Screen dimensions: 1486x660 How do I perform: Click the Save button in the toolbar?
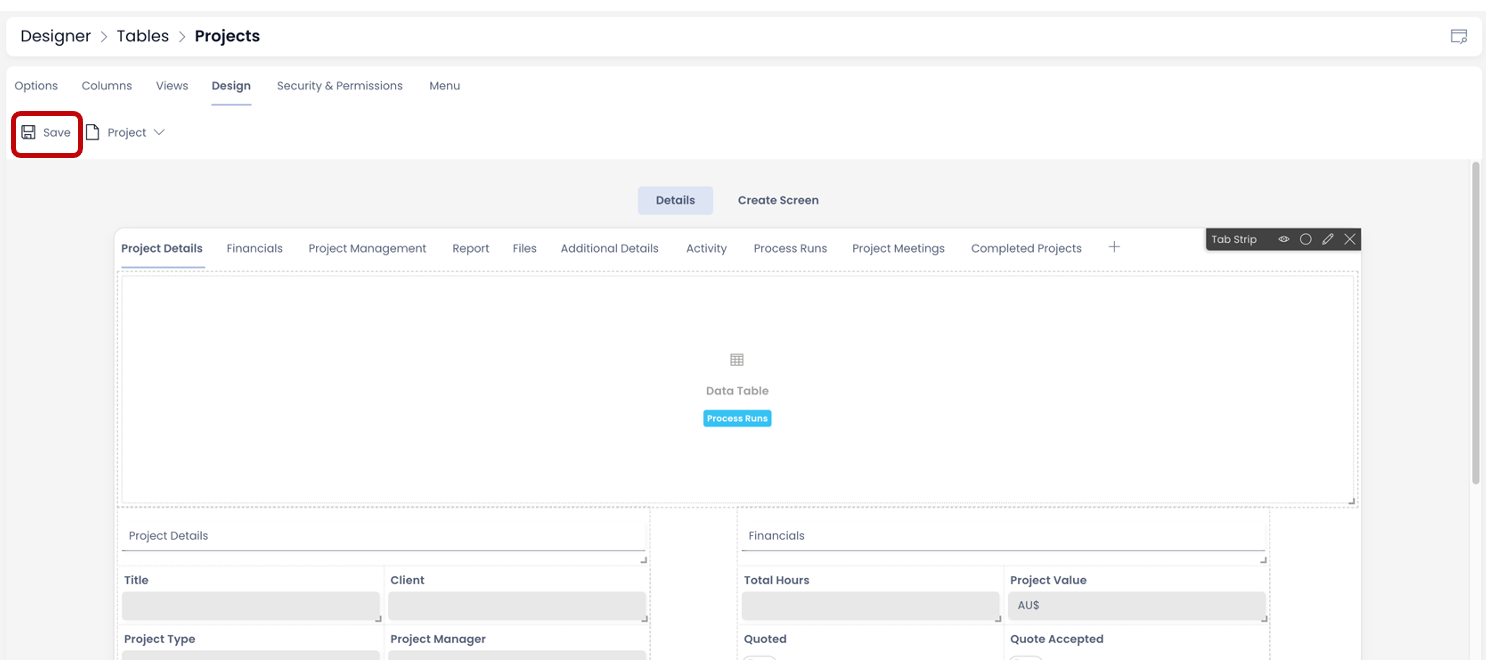[x=46, y=133]
